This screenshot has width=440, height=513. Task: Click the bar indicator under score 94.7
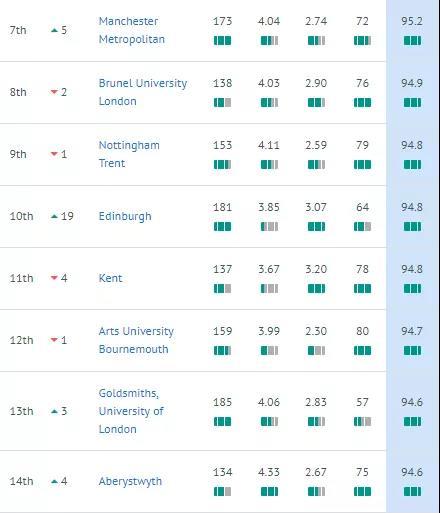(x=412, y=351)
